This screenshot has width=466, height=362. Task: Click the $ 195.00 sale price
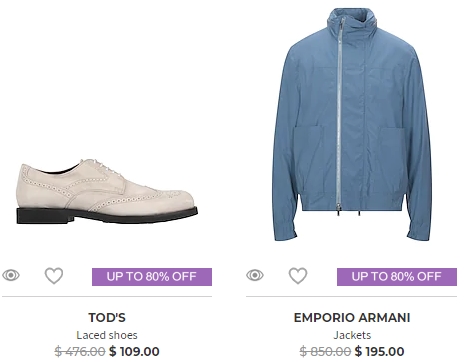[x=380, y=351]
